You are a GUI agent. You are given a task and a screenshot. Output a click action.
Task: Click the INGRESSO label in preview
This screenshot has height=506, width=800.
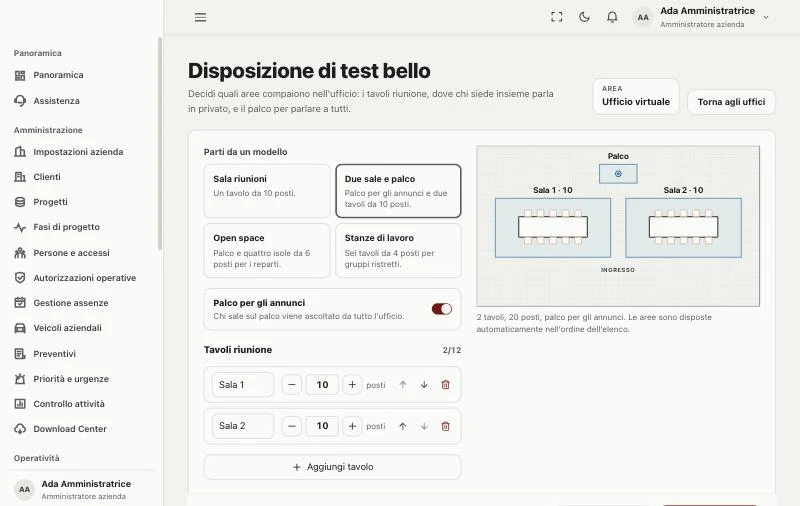pyautogui.click(x=618, y=270)
